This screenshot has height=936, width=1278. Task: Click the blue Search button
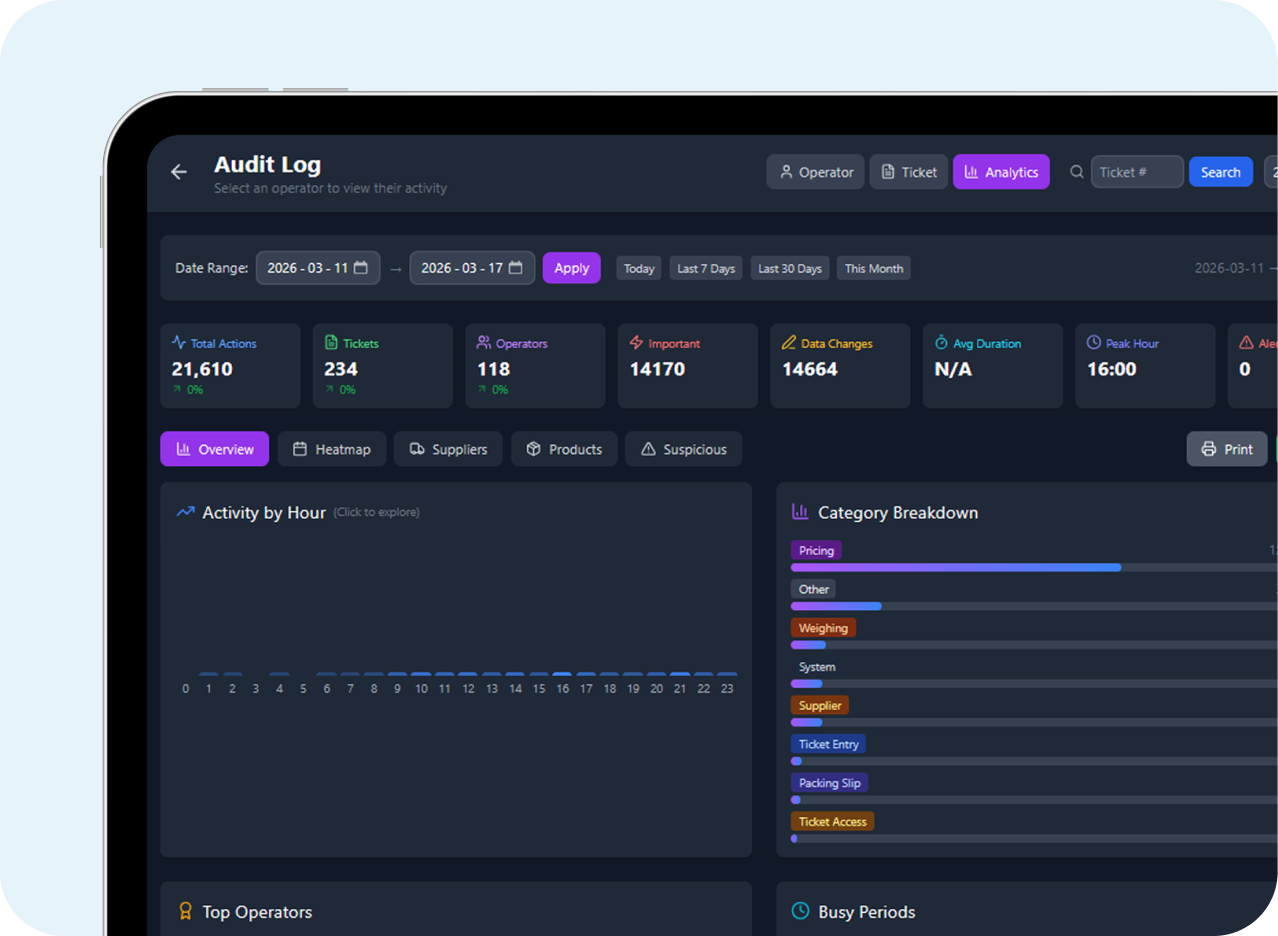click(1221, 172)
